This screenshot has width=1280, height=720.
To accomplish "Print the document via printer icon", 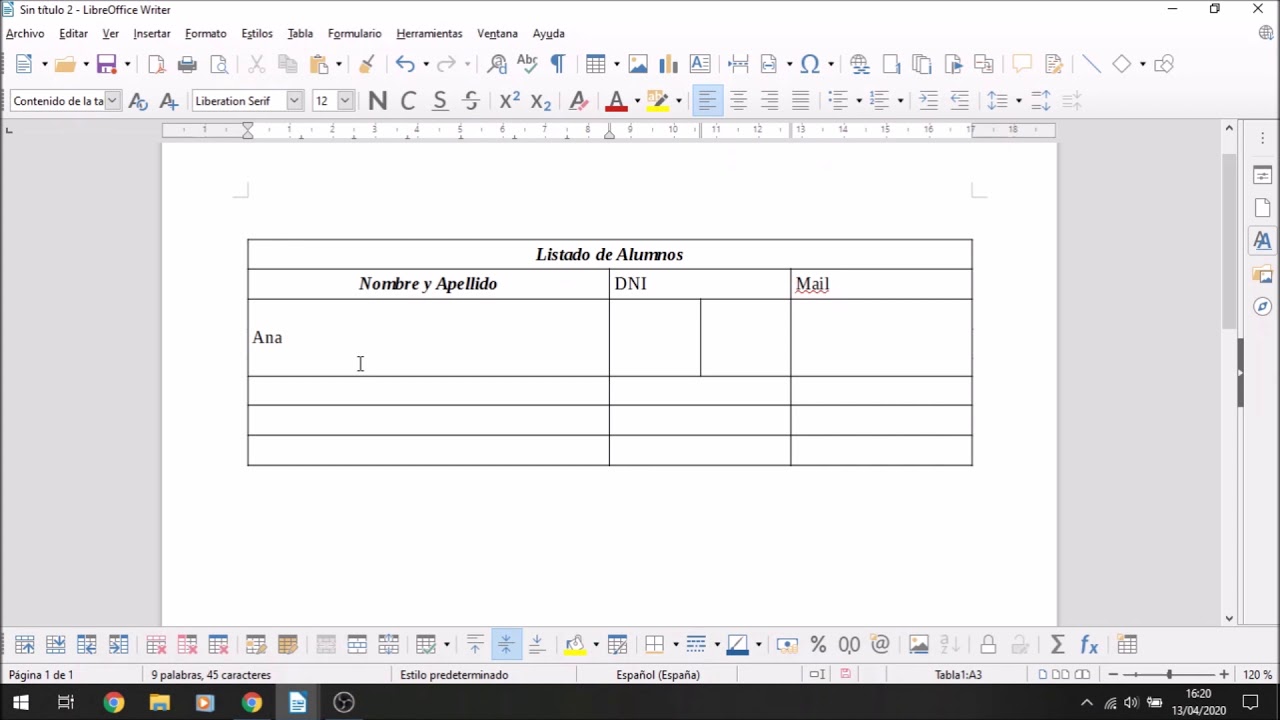I will [187, 64].
